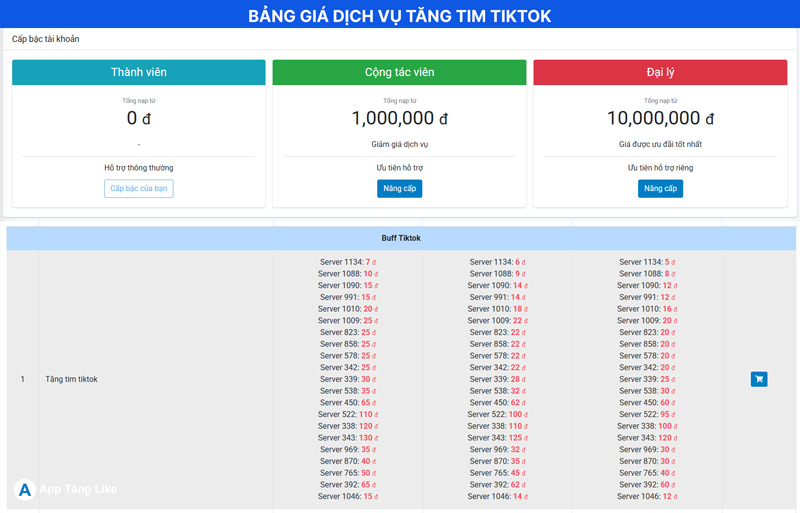Click Server 1010: 20 đ price

click(348, 309)
